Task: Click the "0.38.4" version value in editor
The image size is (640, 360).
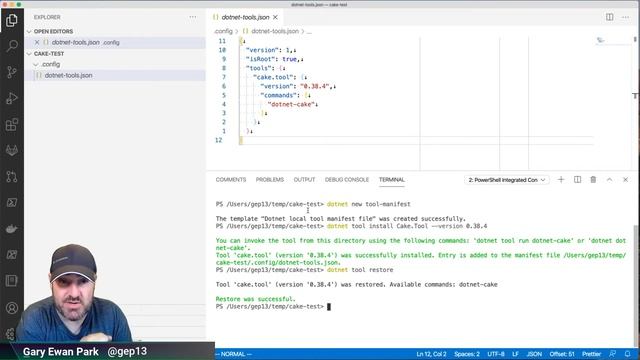Action: pos(315,86)
